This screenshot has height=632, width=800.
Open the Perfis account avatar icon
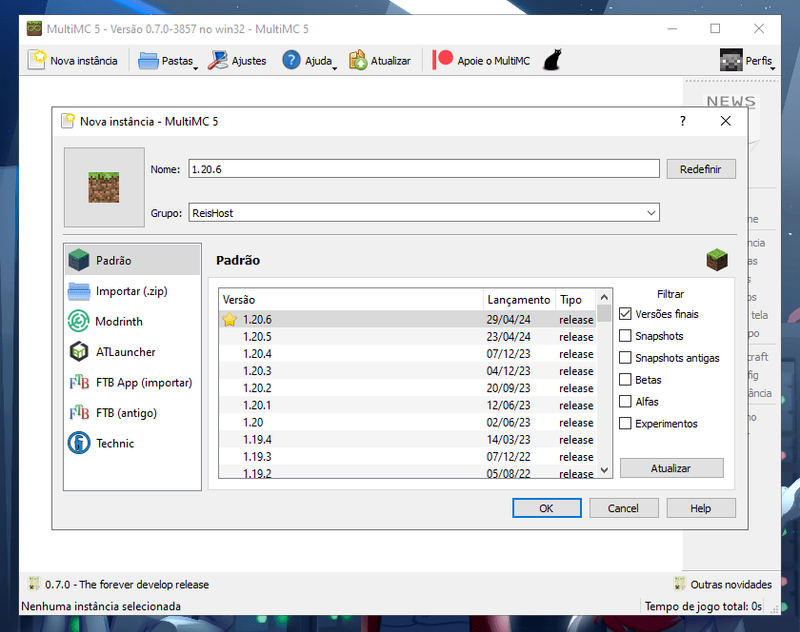(x=731, y=60)
